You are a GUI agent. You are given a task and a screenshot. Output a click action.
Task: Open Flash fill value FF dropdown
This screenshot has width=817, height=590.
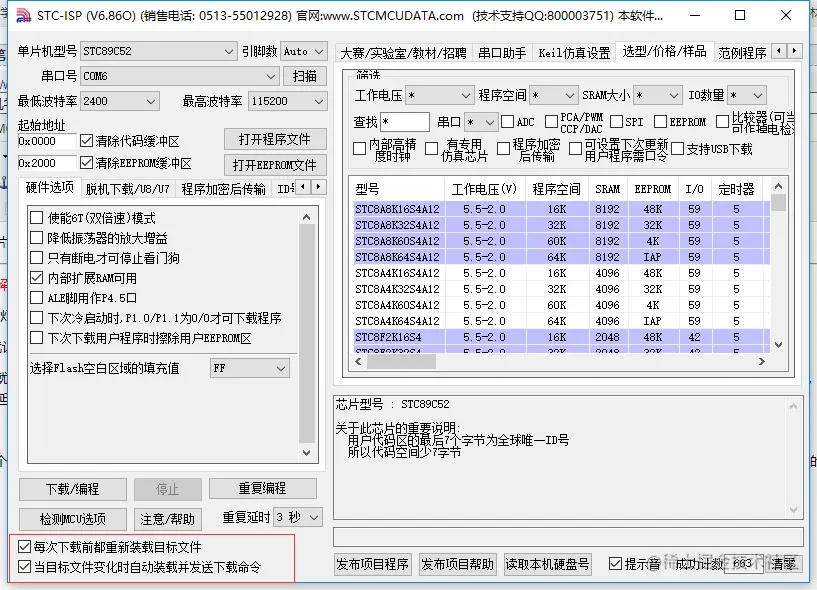(250, 368)
